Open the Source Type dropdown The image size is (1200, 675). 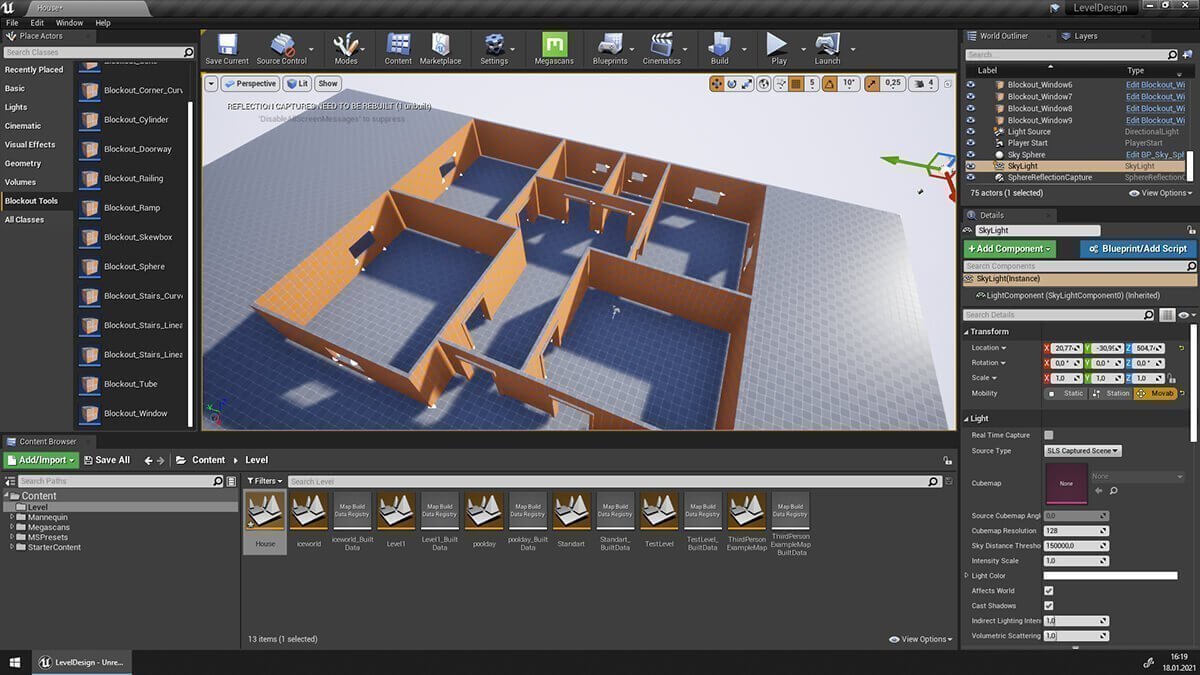[x=1083, y=451]
